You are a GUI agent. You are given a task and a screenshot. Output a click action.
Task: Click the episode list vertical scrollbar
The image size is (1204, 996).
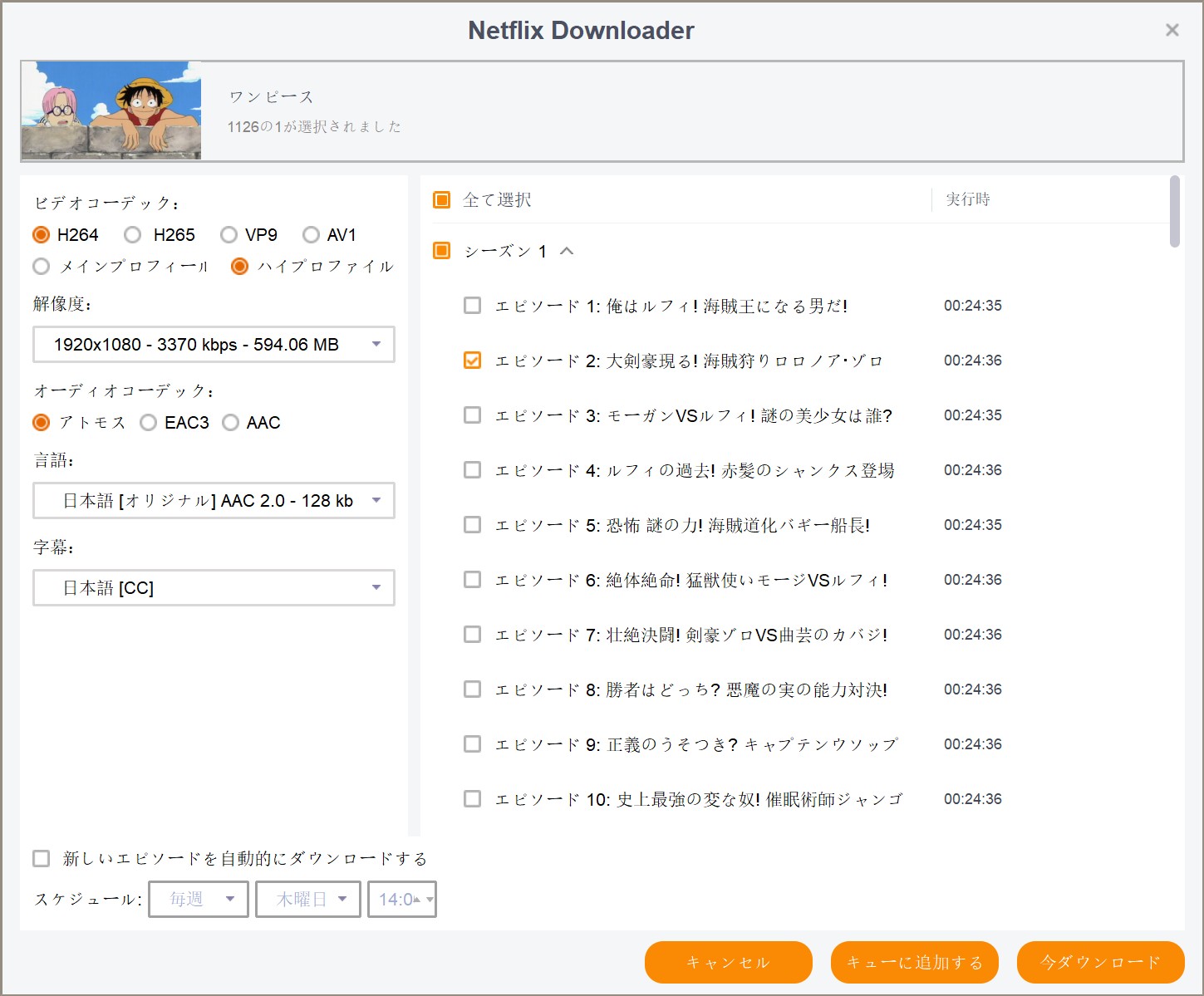point(1175,212)
